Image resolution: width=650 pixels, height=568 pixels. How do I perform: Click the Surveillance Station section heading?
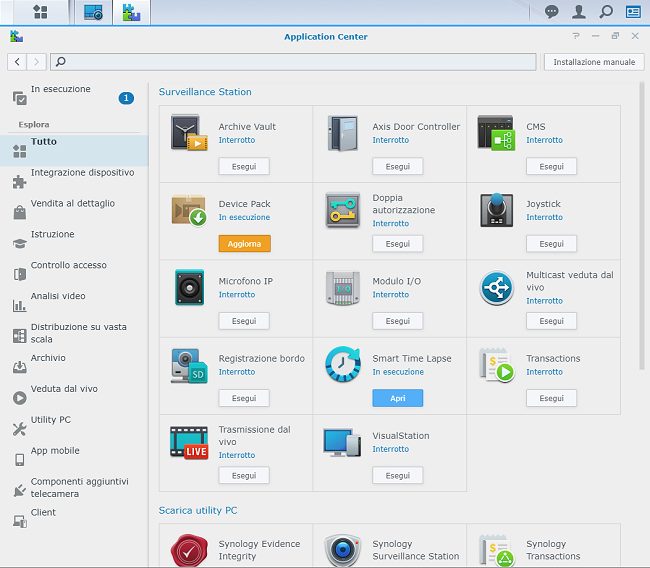tap(205, 92)
